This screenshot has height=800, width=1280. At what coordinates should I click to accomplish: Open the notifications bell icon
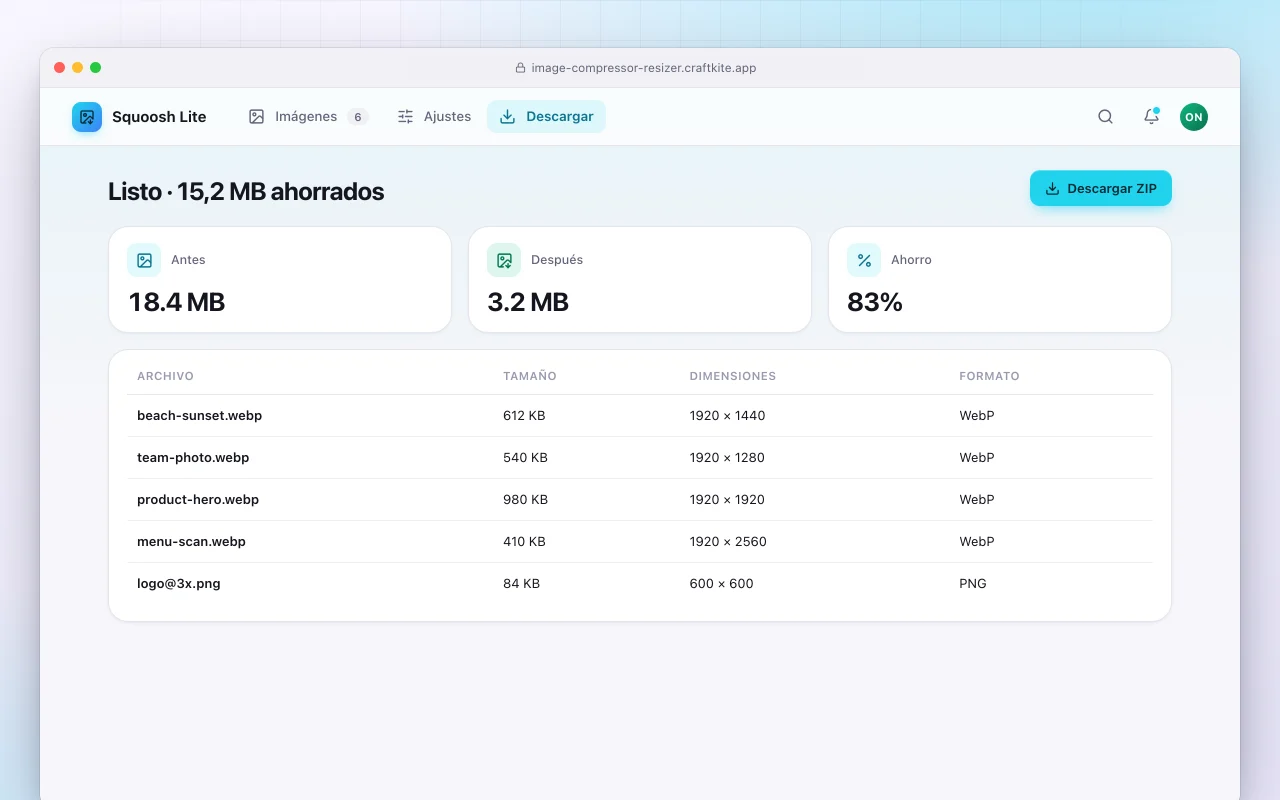1151,117
